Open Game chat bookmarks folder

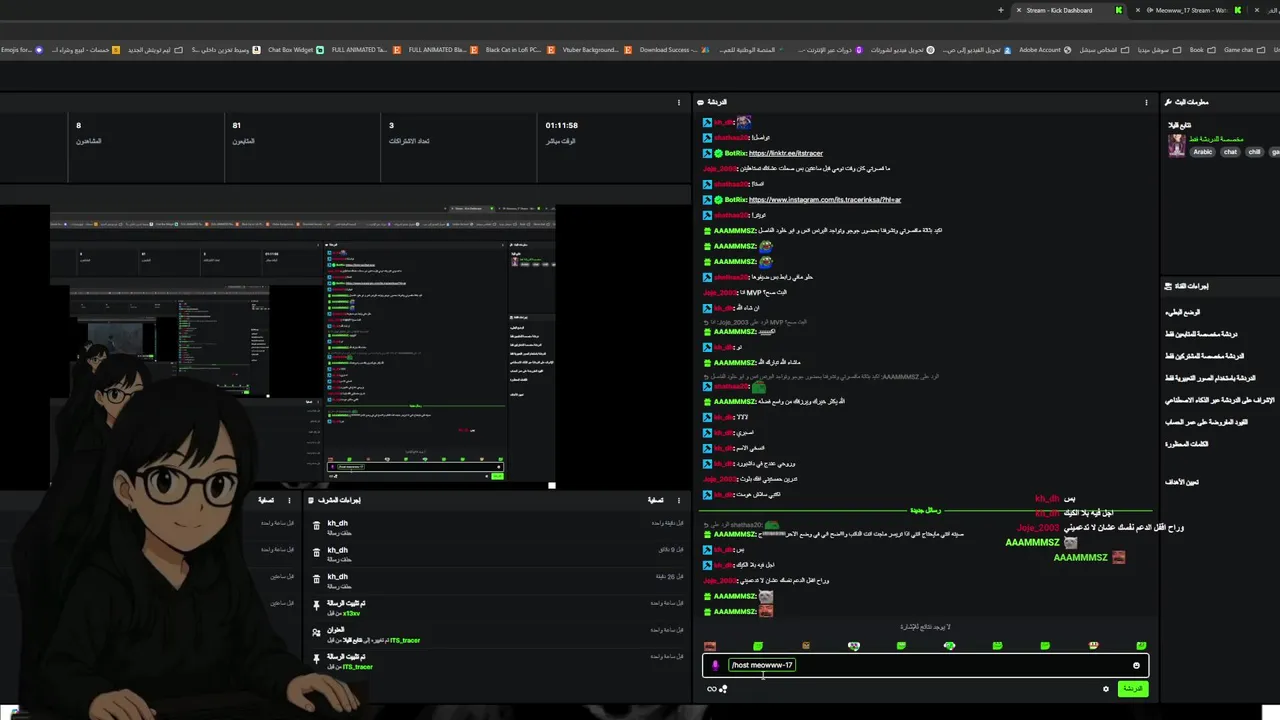[1245, 50]
